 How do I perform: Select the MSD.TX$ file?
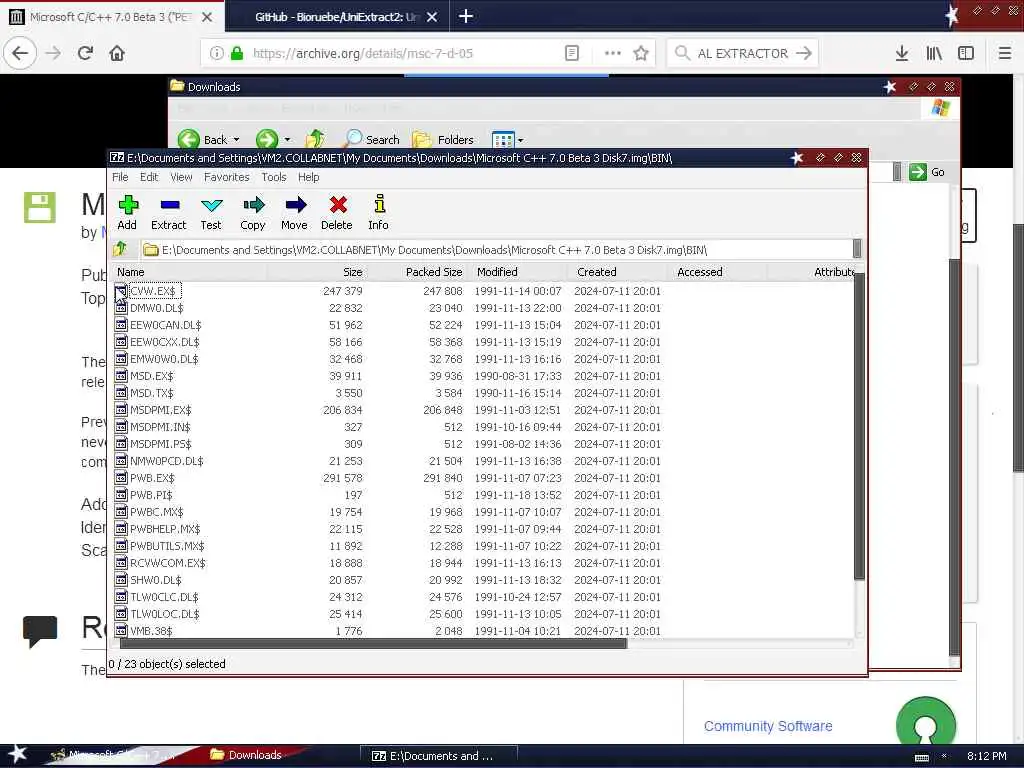coord(152,392)
